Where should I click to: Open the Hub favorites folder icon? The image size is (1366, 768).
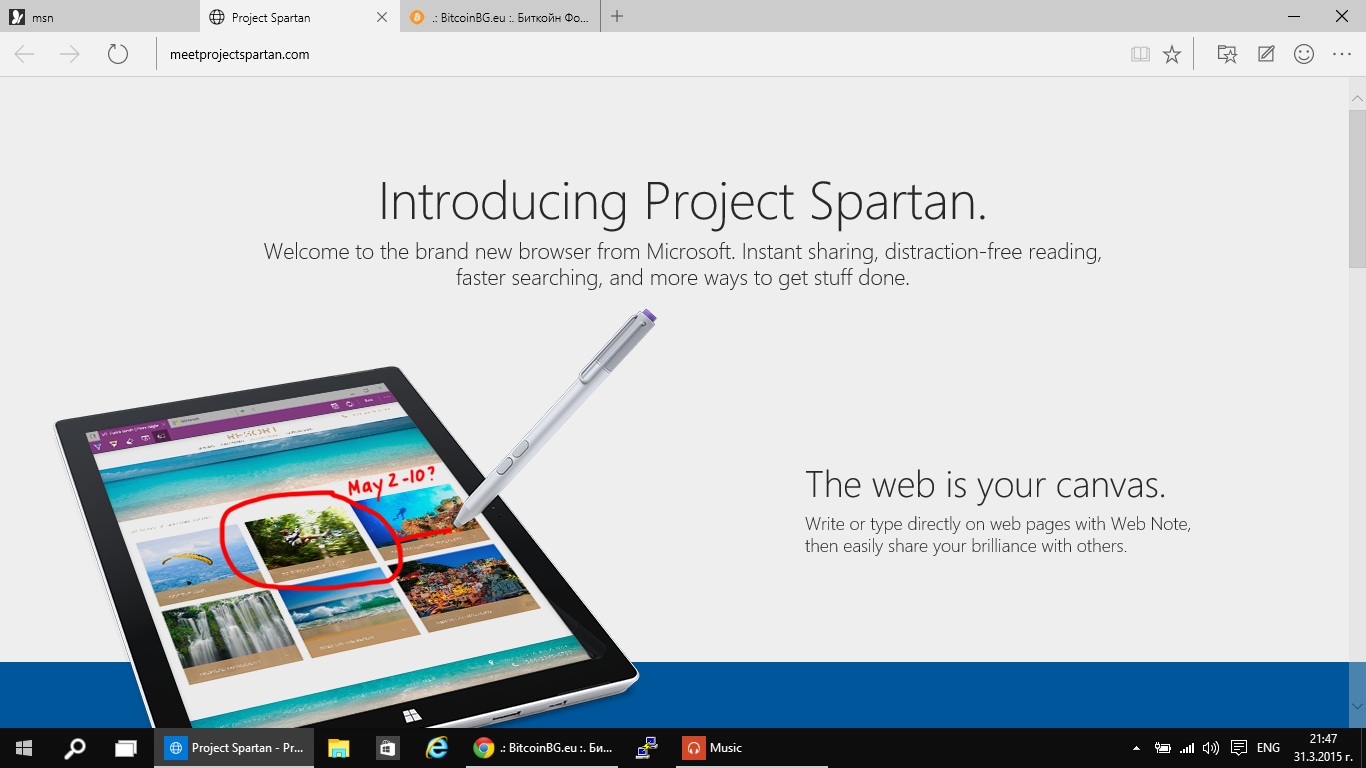(x=1227, y=54)
